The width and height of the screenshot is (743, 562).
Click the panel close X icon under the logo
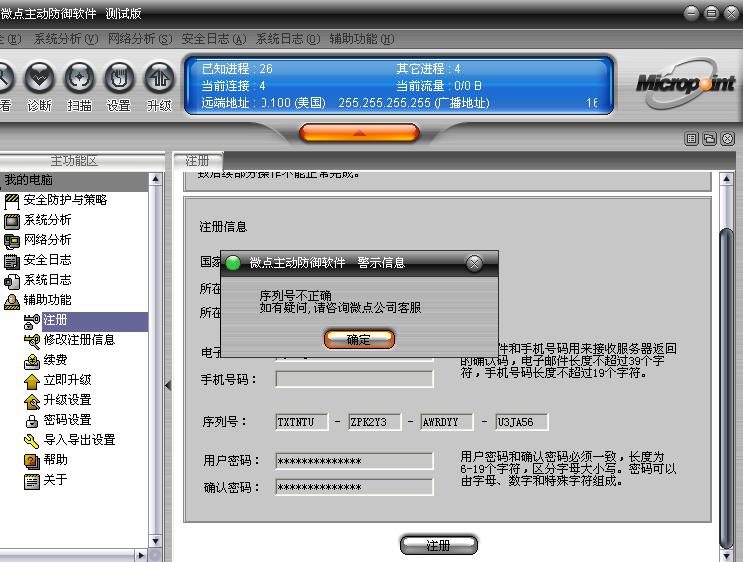727,138
